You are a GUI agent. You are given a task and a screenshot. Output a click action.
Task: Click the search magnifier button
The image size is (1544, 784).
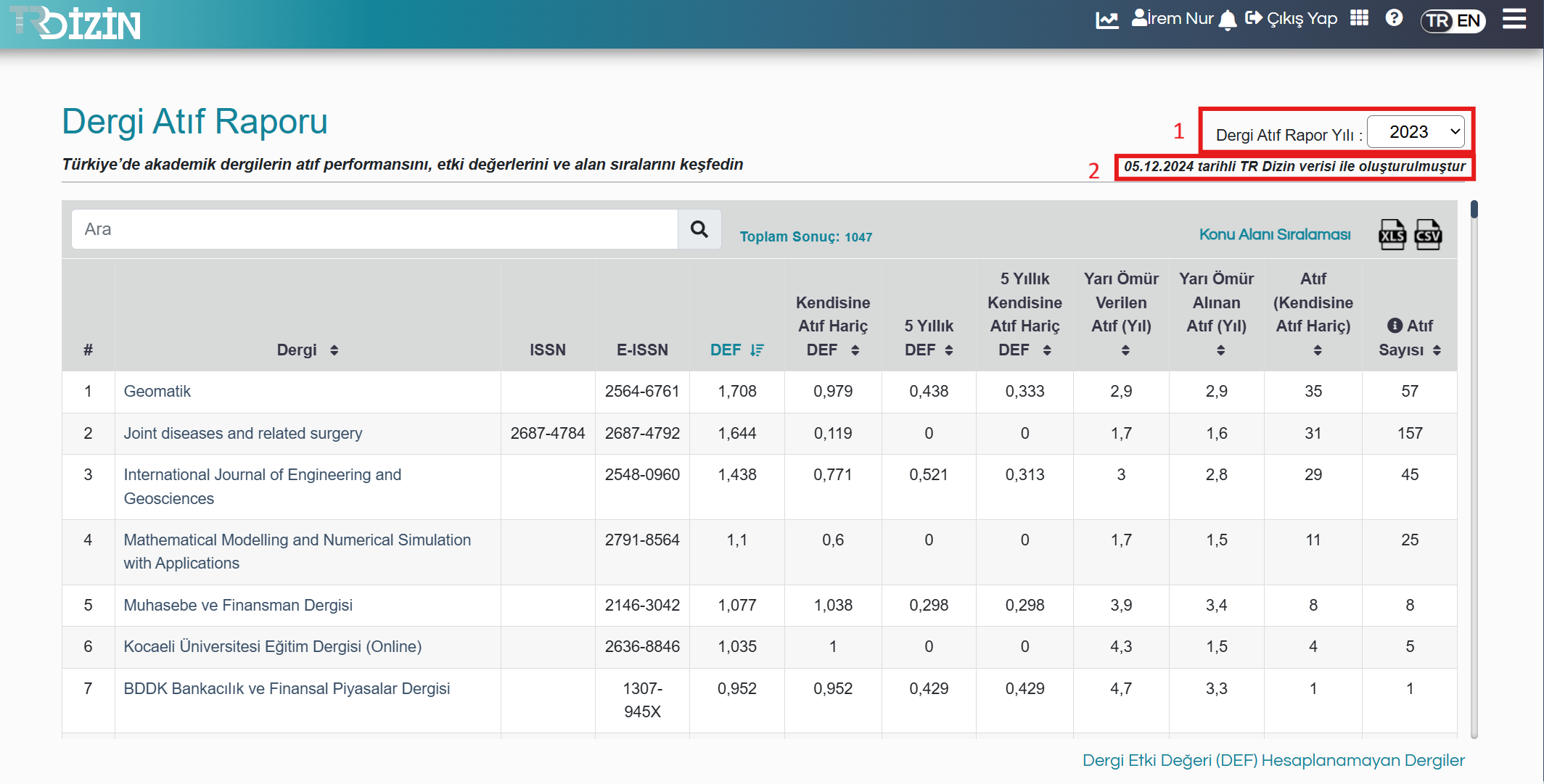699,229
